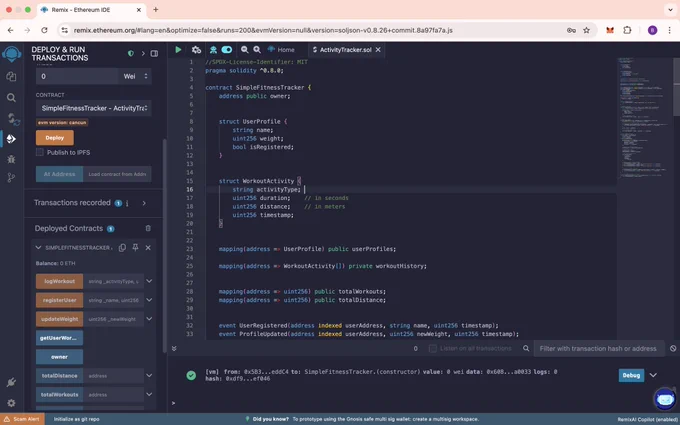Image resolution: width=680 pixels, height=425 pixels.
Task: Clear the terminal with the circle-slash icon
Action: point(673,349)
